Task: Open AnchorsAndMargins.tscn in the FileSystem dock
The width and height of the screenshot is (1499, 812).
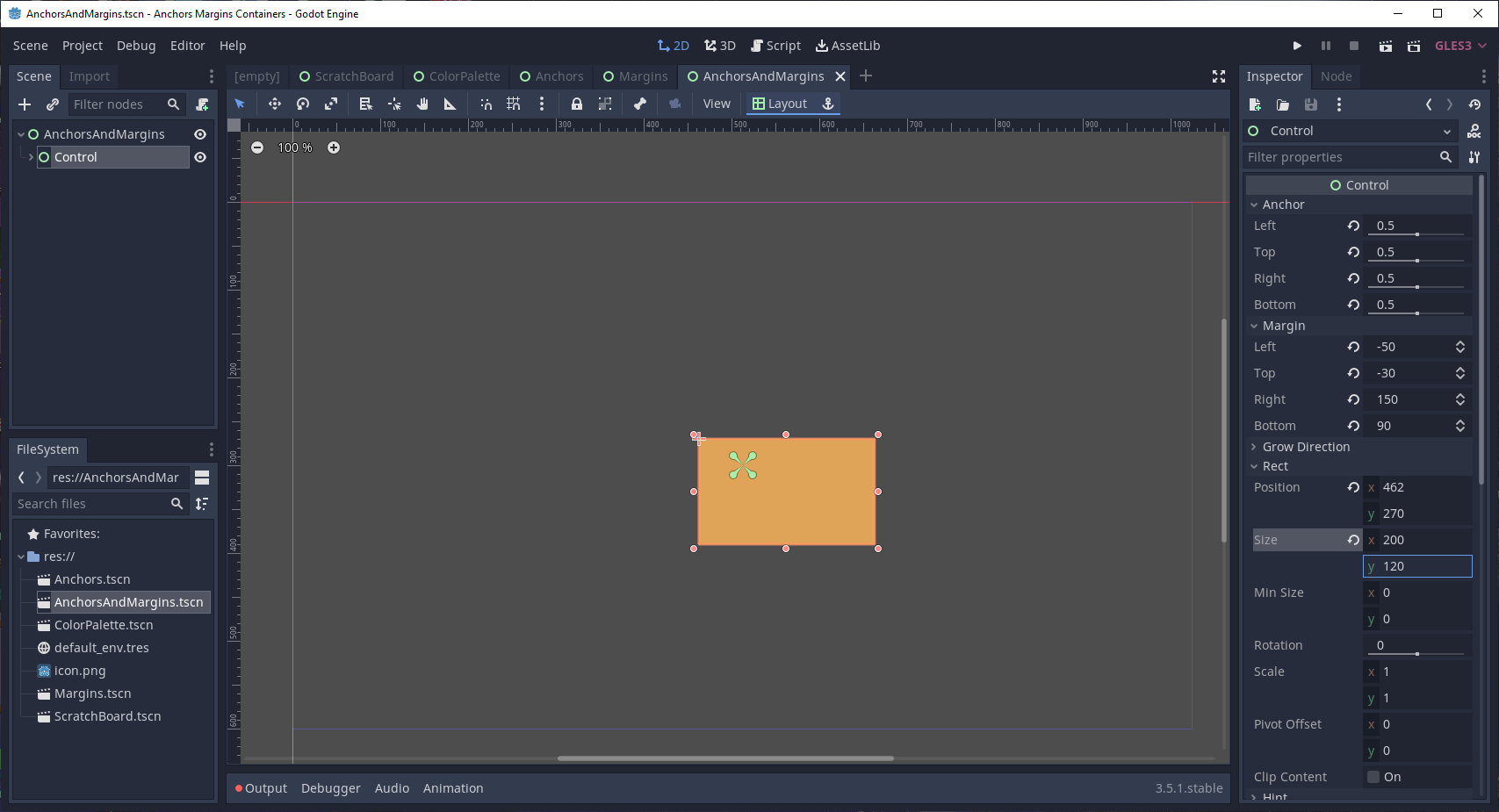Action: [126, 601]
